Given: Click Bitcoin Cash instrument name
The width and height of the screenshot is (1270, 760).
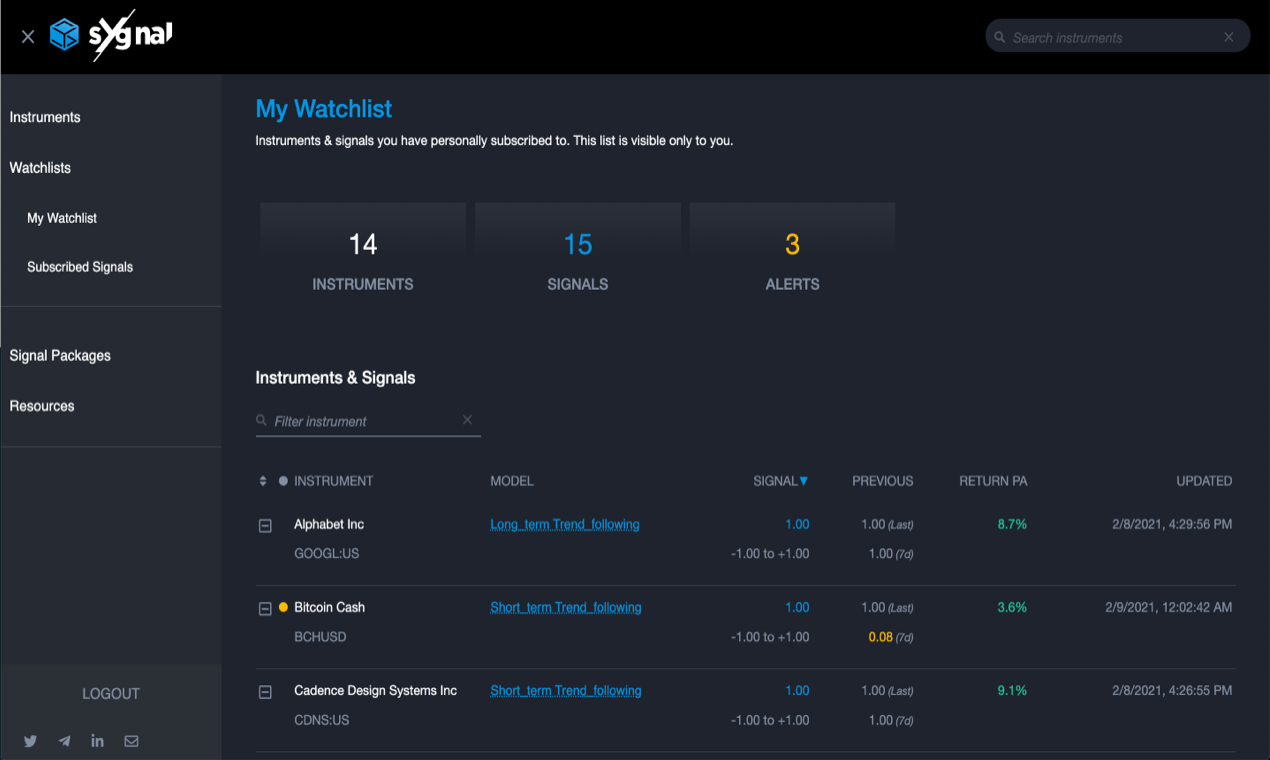Looking at the screenshot, I should coord(329,607).
